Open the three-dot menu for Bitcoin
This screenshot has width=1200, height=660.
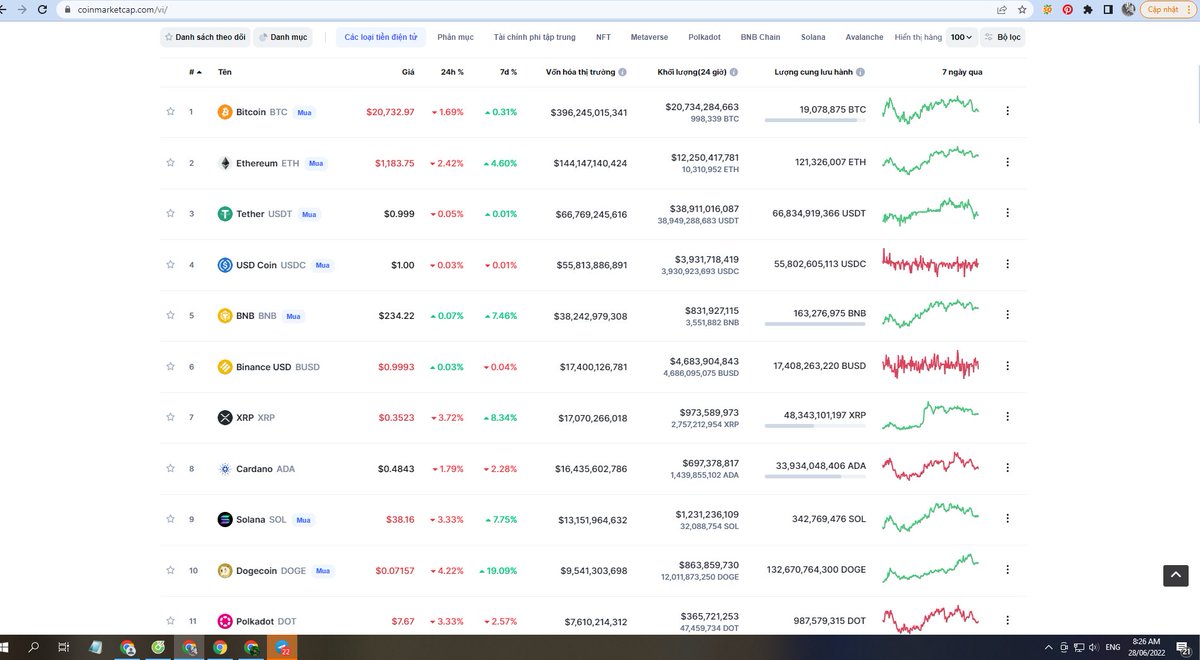1007,111
